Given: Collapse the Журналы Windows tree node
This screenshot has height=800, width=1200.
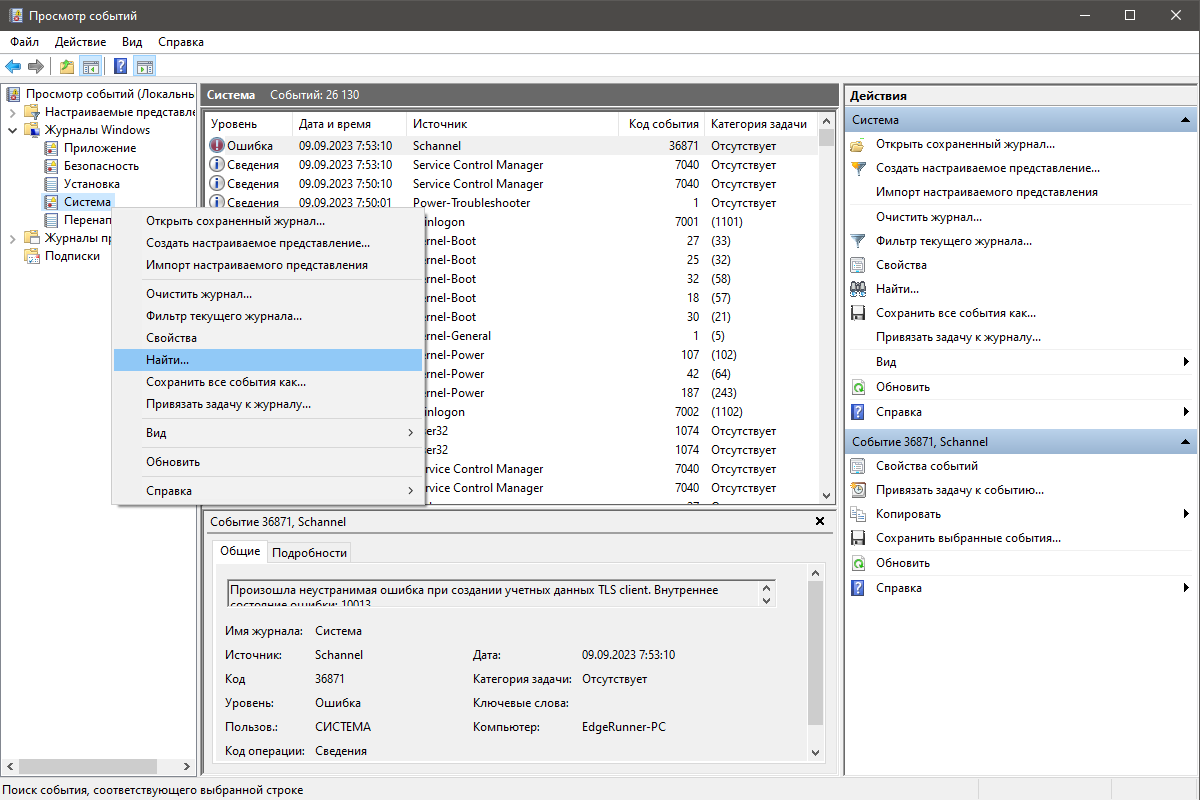Looking at the screenshot, I should click(x=12, y=130).
